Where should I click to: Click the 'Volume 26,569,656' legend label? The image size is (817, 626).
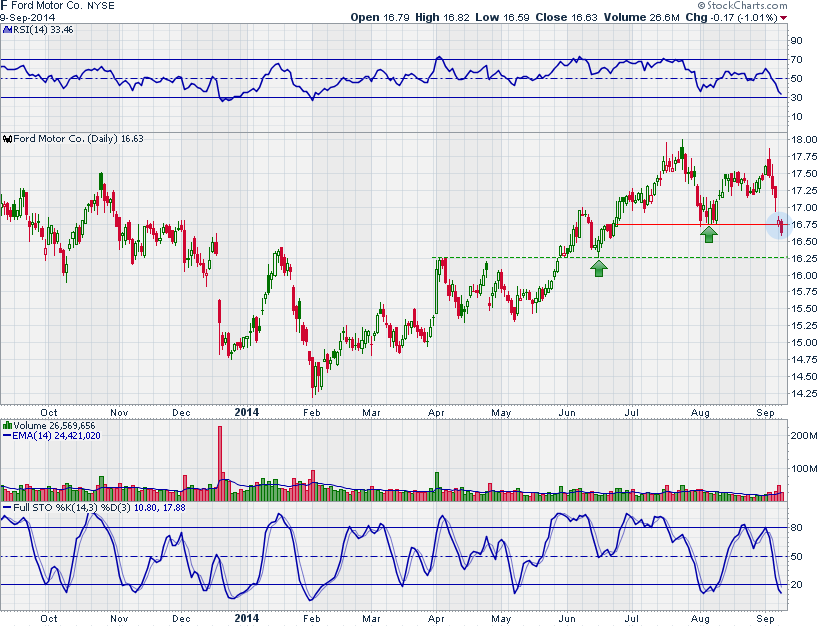(54, 426)
